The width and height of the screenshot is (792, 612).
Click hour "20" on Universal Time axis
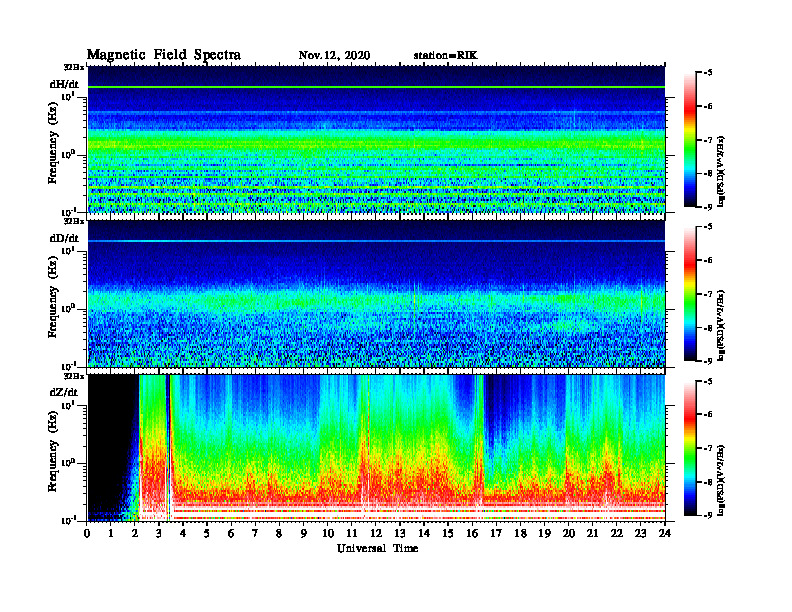click(568, 534)
